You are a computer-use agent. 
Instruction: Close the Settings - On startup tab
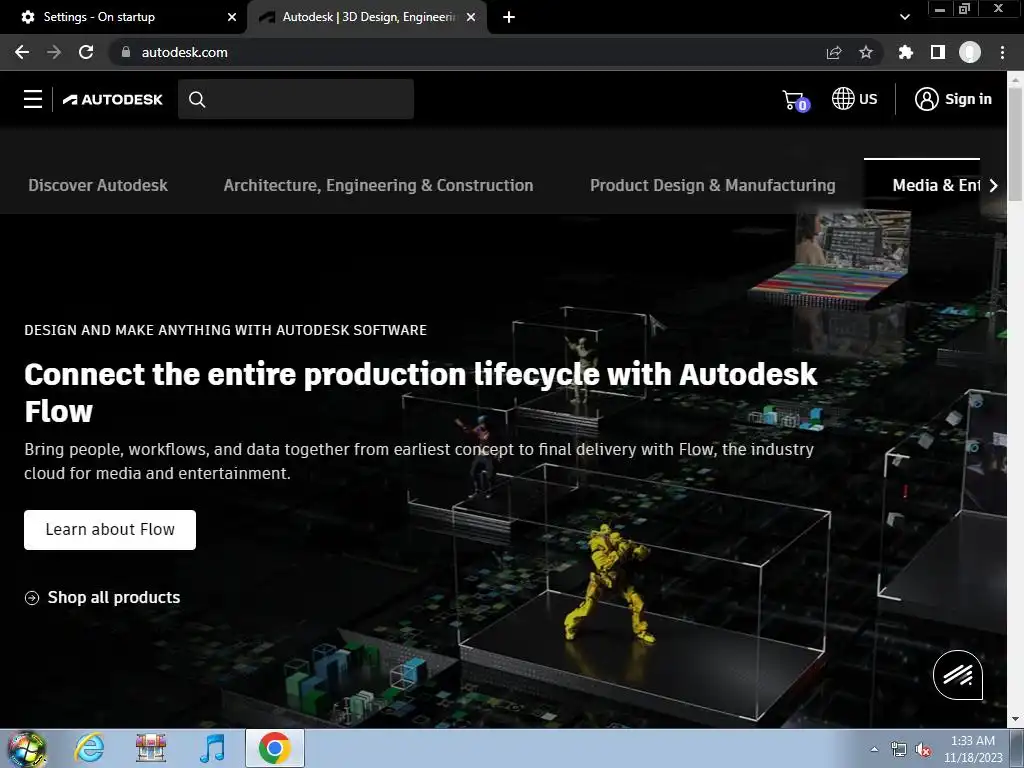[x=232, y=17]
